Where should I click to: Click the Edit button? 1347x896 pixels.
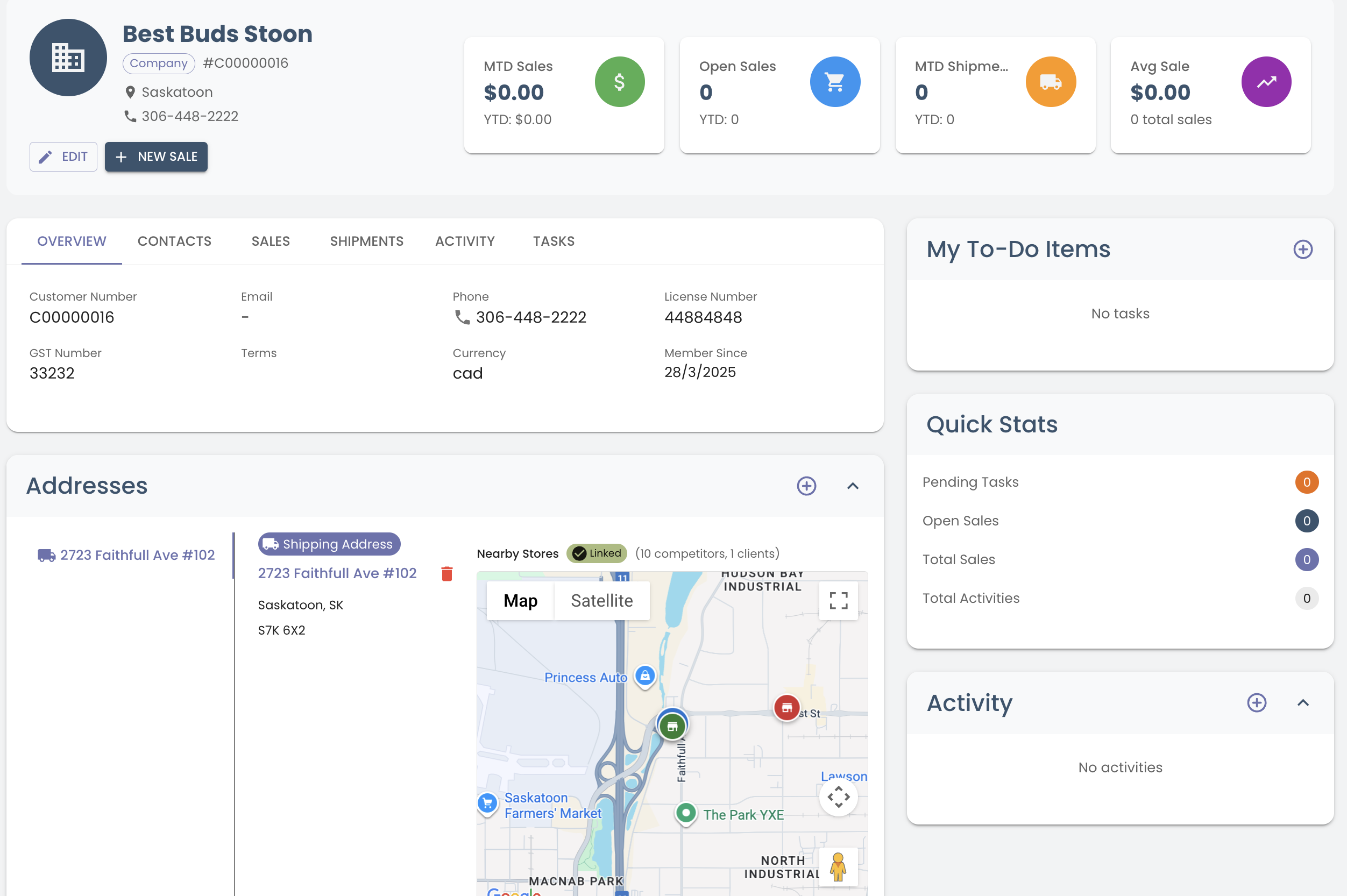(x=63, y=157)
